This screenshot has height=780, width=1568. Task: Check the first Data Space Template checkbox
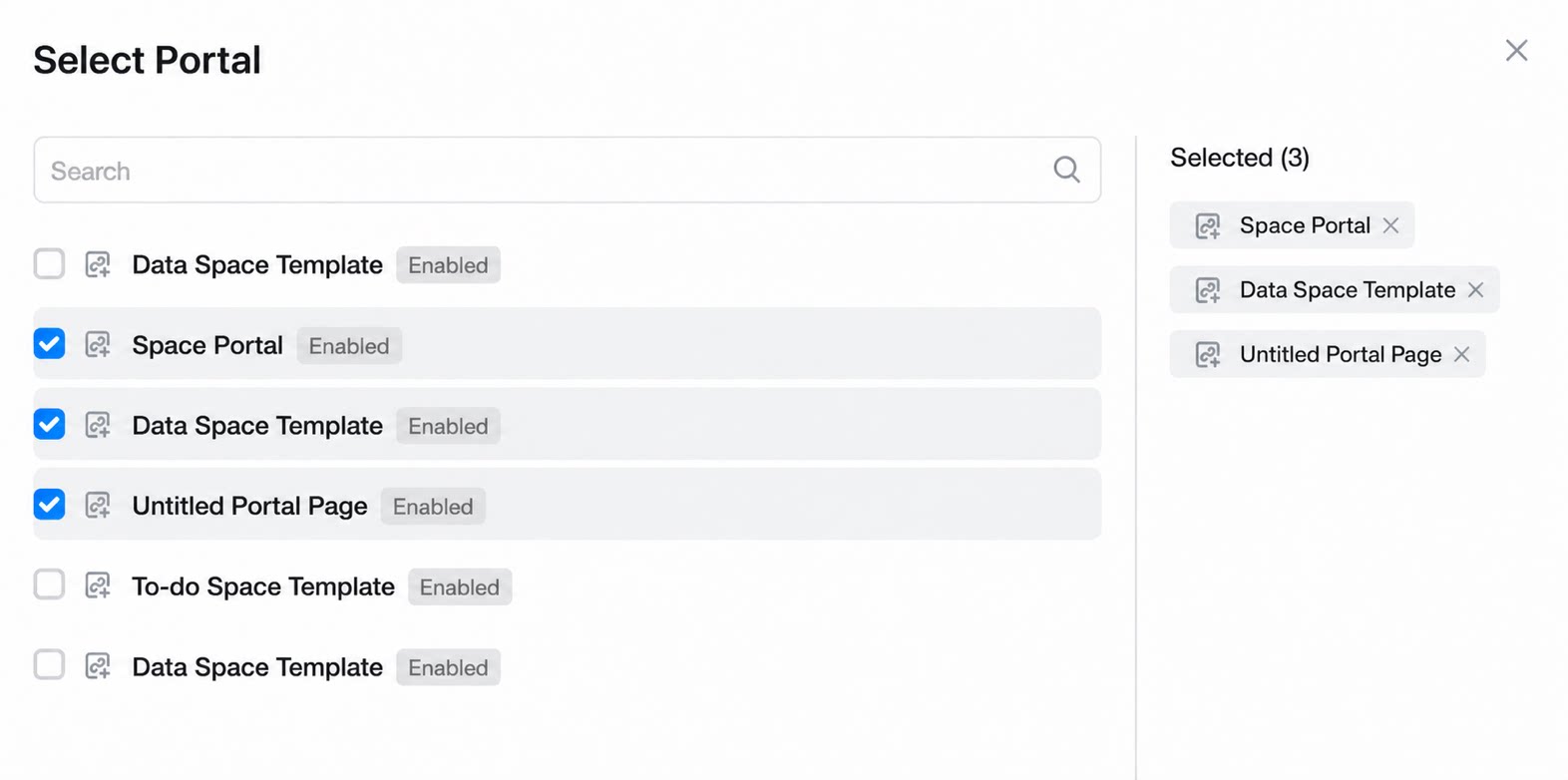[x=49, y=264]
